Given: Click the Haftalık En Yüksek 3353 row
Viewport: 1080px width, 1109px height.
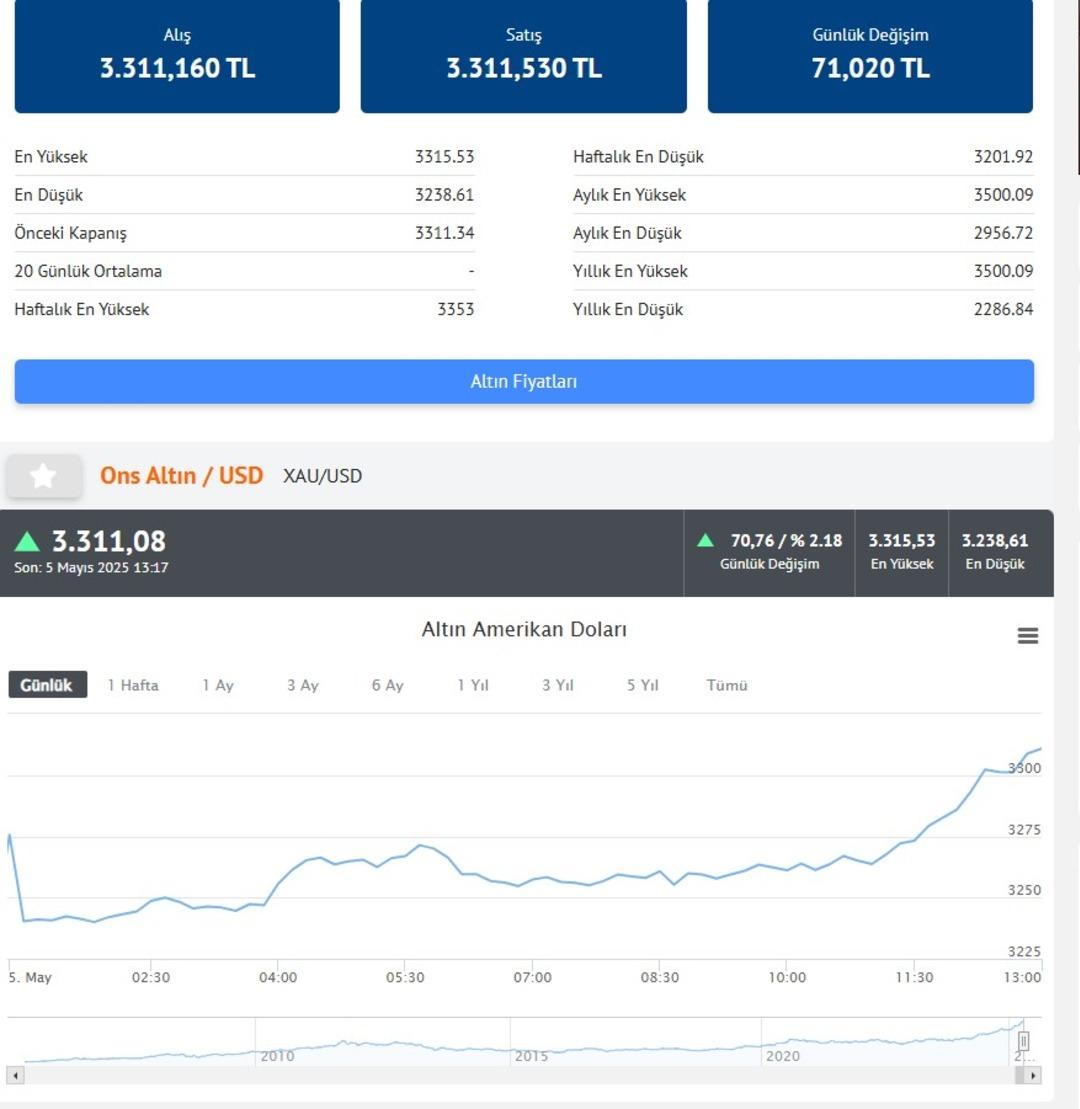Looking at the screenshot, I should [x=244, y=309].
